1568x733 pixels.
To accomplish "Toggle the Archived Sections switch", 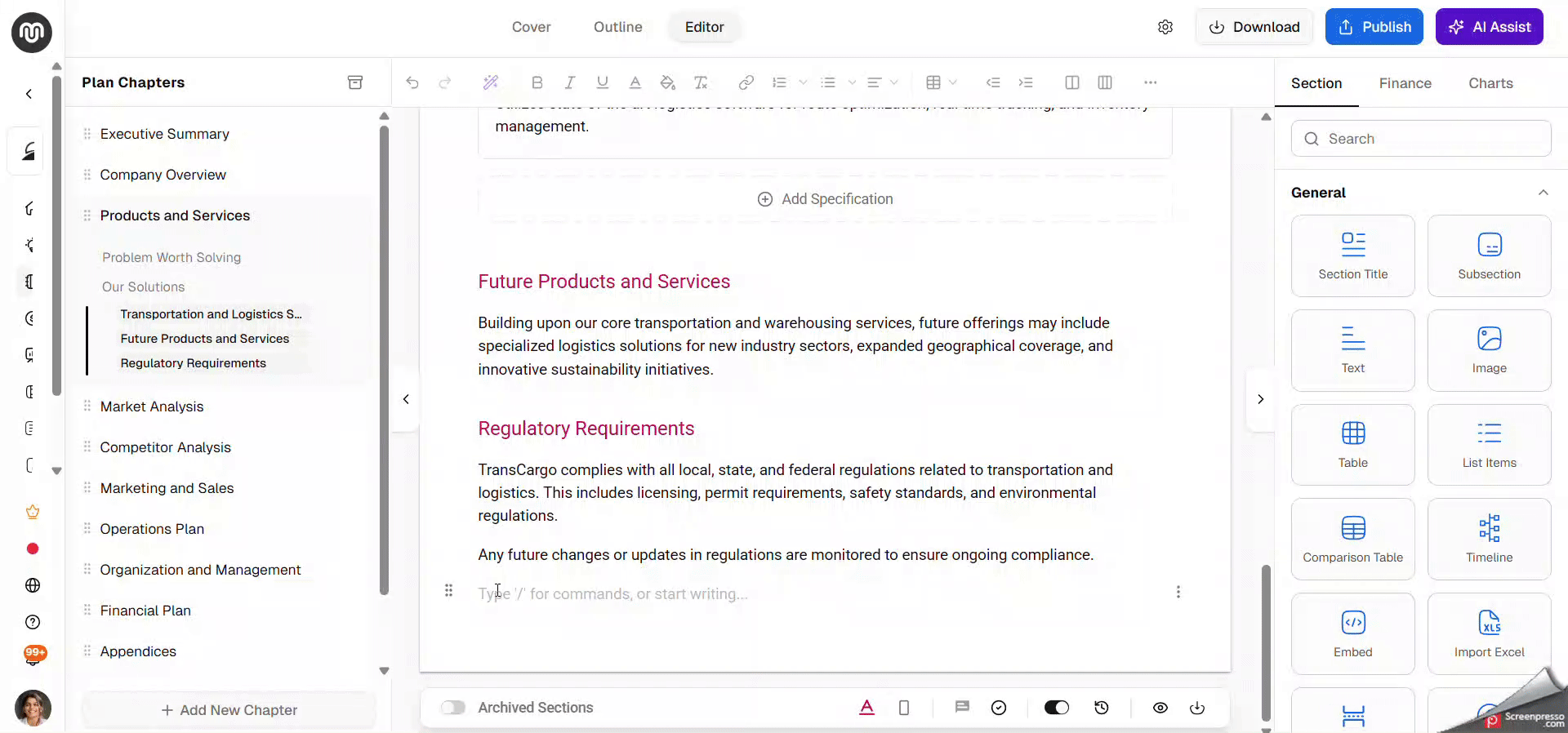I will tap(452, 708).
